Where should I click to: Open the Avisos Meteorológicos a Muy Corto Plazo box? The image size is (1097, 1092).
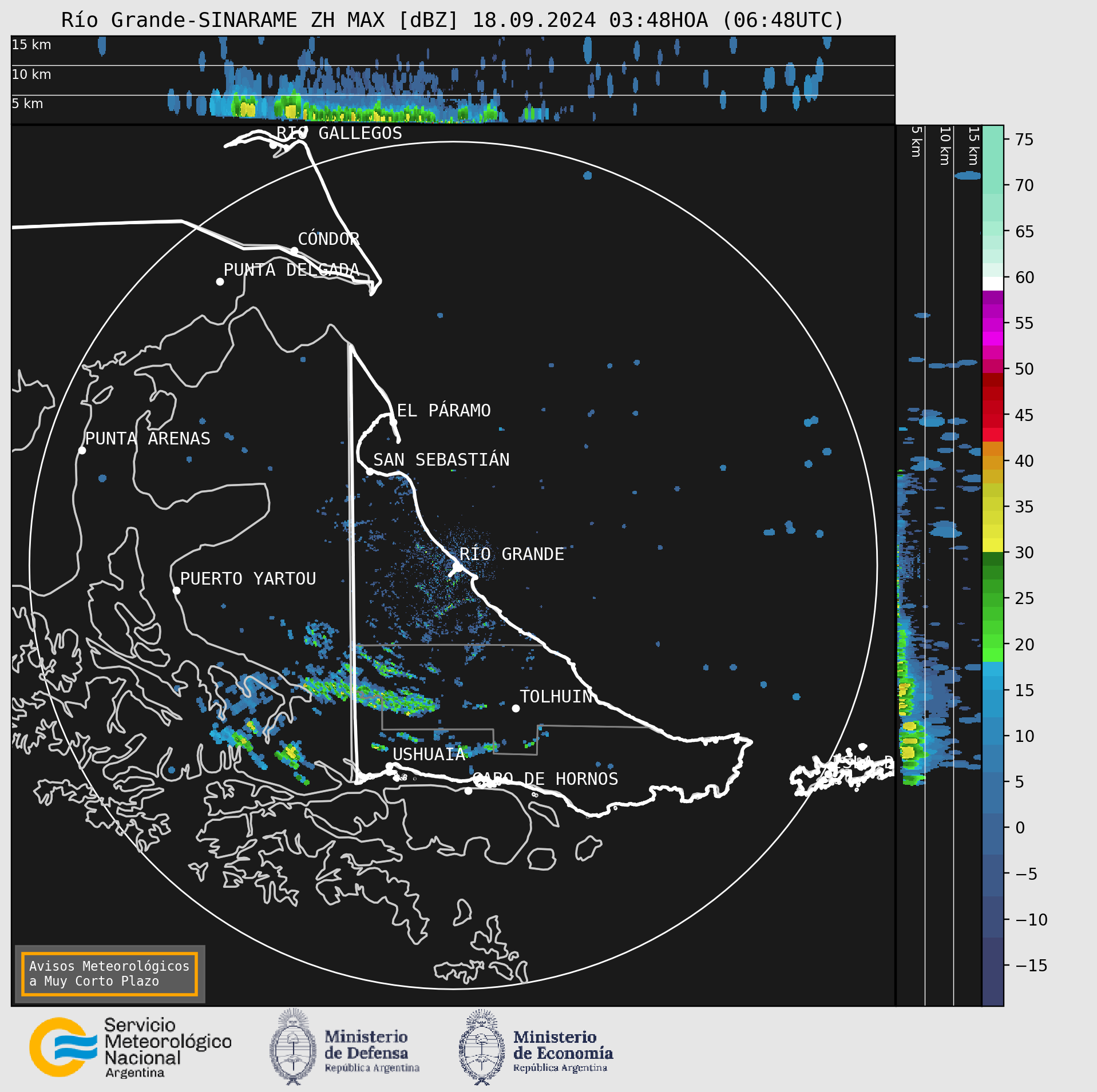[x=109, y=974]
